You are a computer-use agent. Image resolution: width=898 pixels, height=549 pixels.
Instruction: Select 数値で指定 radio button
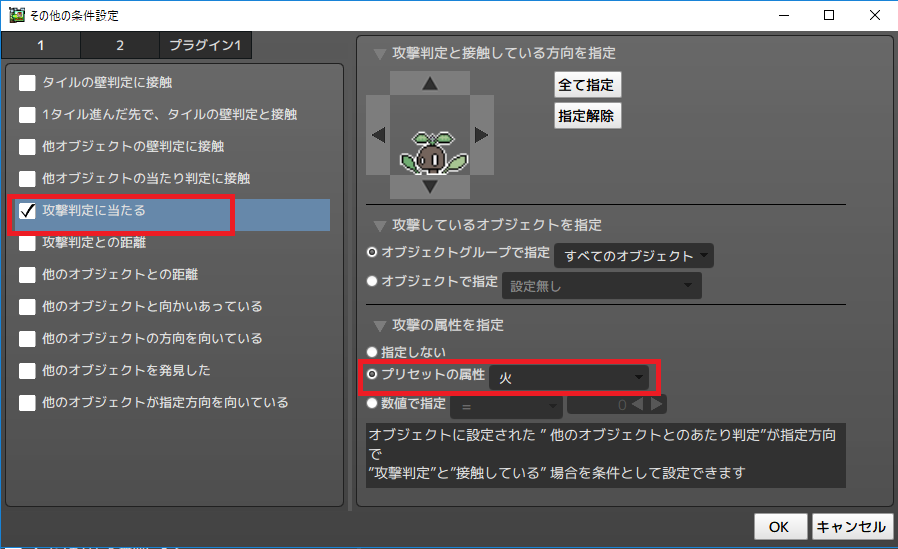click(x=372, y=404)
